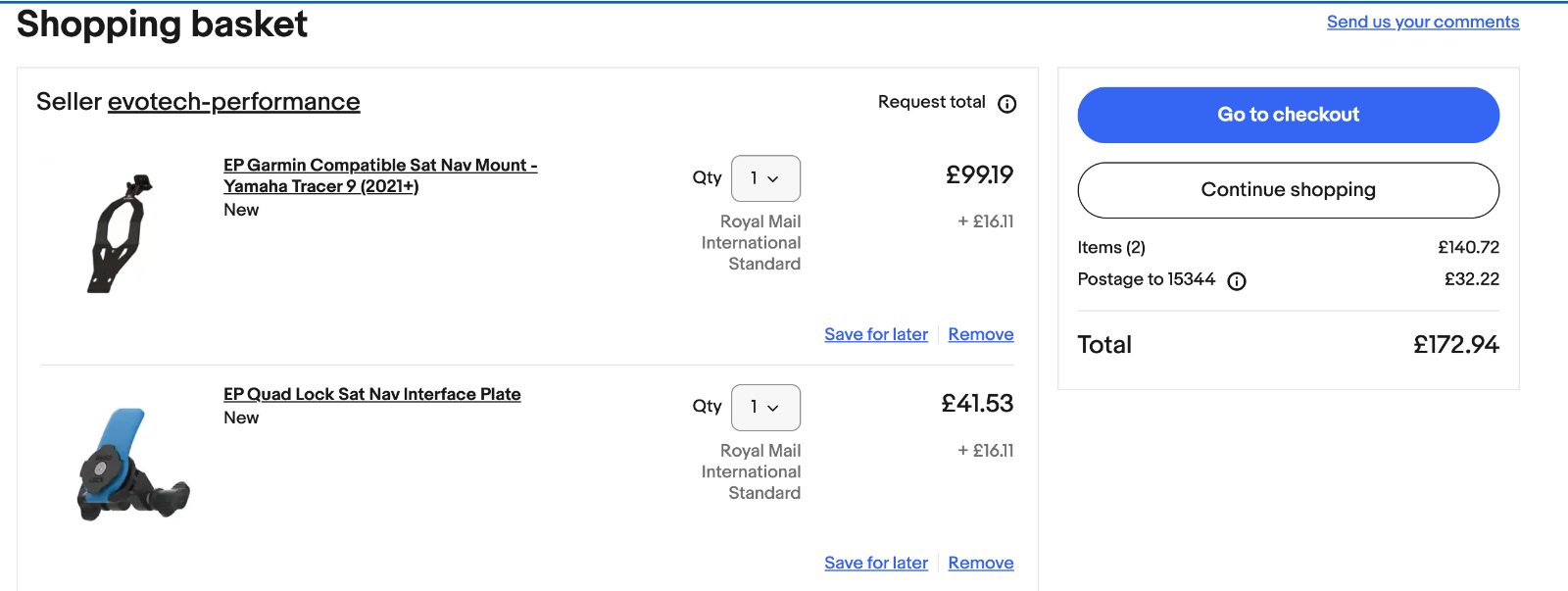Save the Quad Lock plate for later

coord(876,563)
